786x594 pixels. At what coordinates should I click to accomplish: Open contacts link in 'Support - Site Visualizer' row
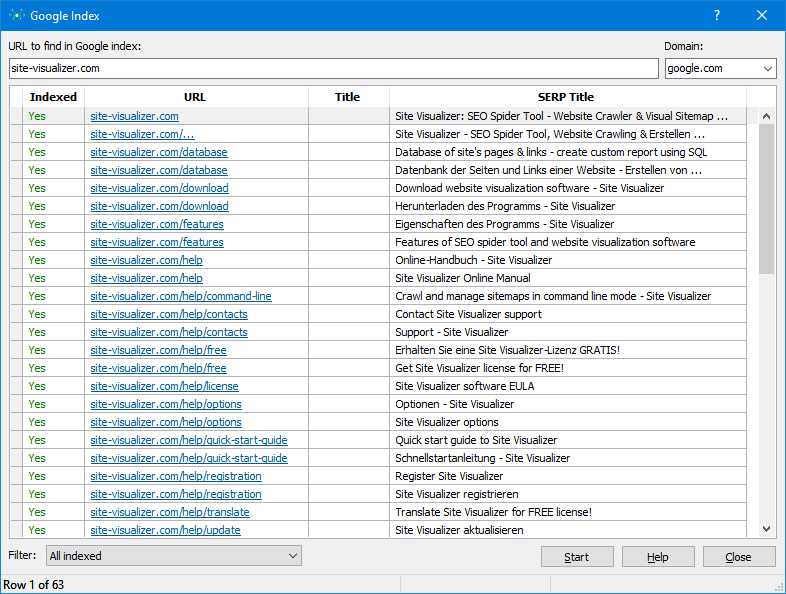coord(169,332)
